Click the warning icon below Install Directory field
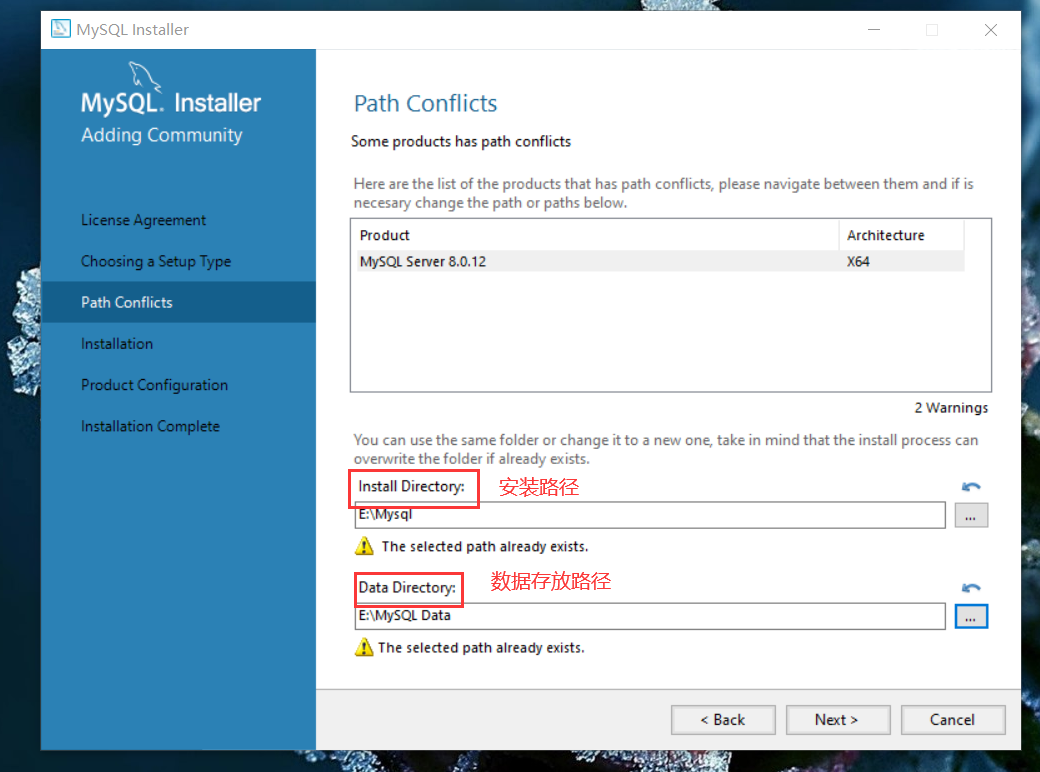The height and width of the screenshot is (772, 1040). (x=364, y=546)
